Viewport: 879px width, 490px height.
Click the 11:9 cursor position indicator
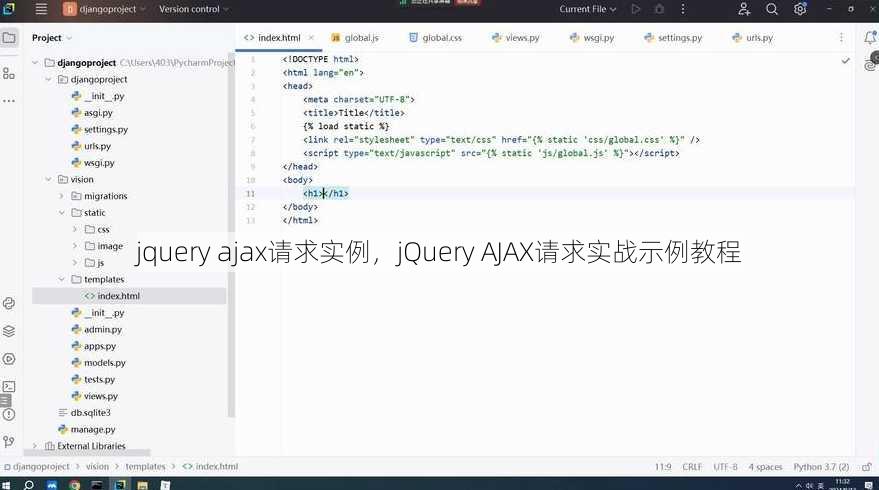pyautogui.click(x=663, y=466)
